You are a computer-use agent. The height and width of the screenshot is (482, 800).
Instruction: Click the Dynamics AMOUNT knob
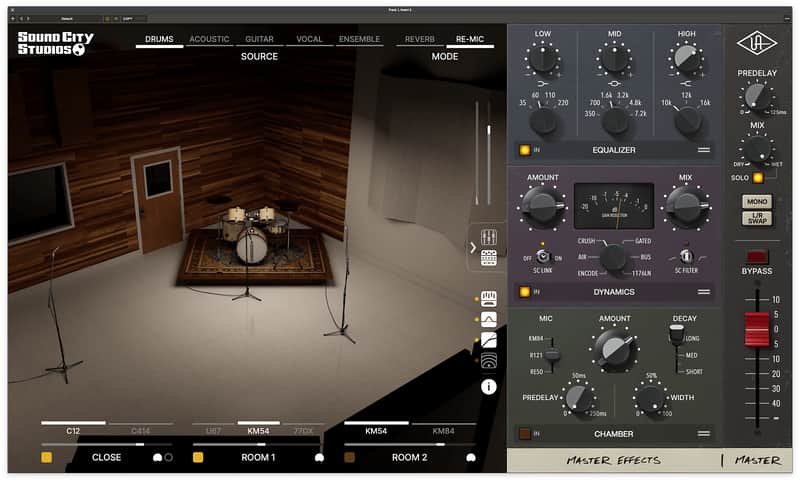[542, 206]
